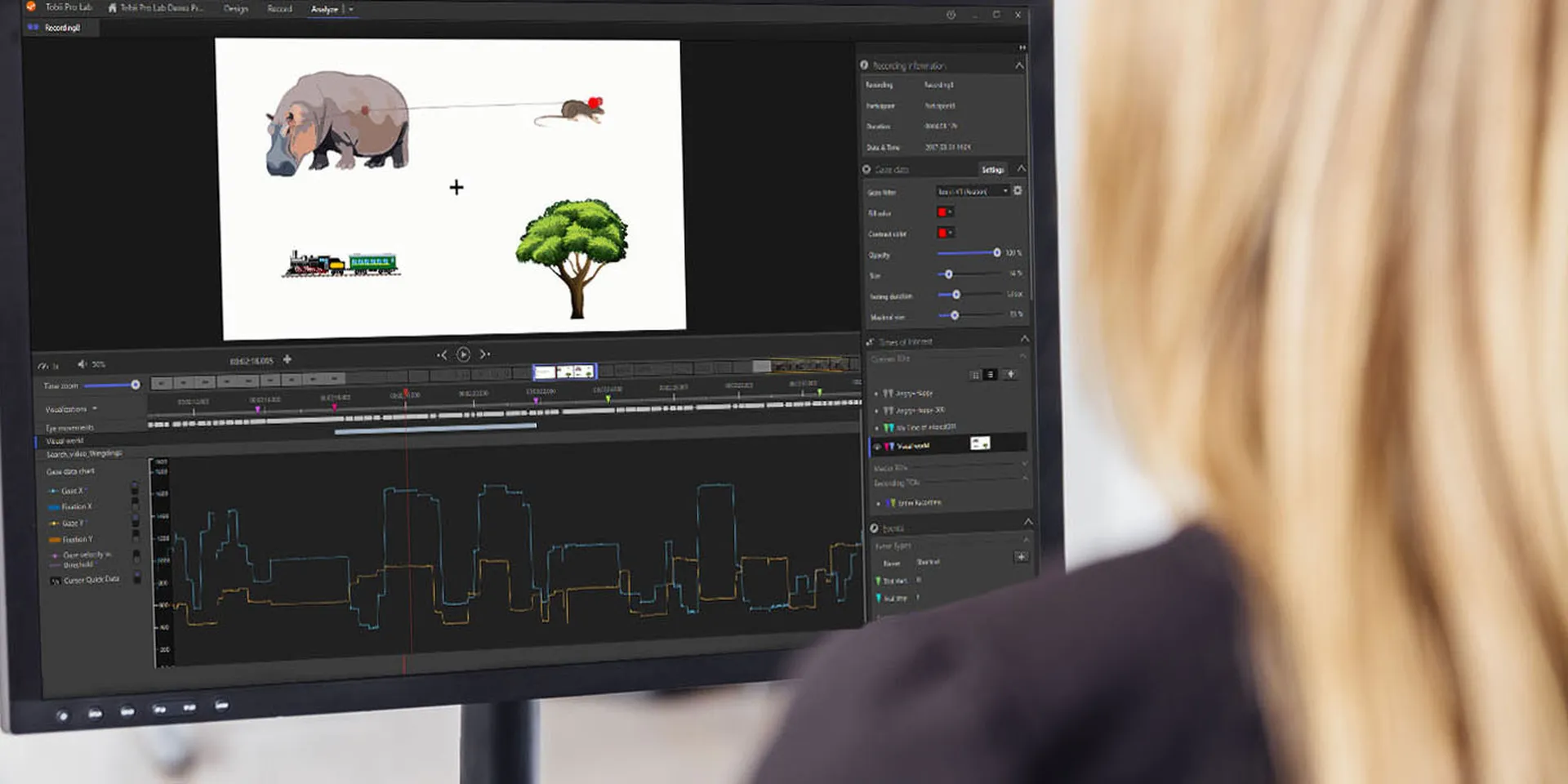Collapse the Recording information panel
The height and width of the screenshot is (784, 1568).
point(1019,65)
